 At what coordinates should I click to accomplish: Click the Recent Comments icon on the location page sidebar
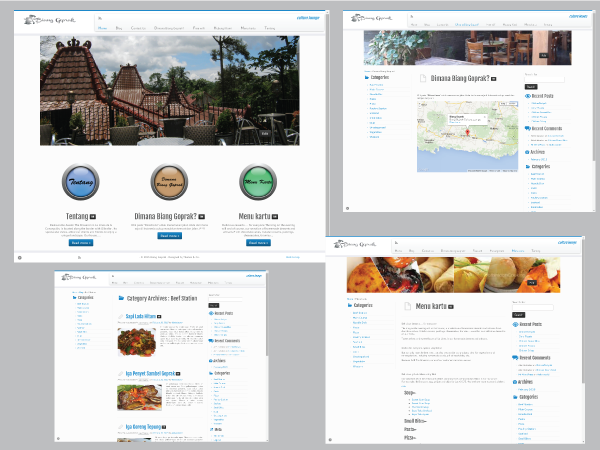pos(528,129)
